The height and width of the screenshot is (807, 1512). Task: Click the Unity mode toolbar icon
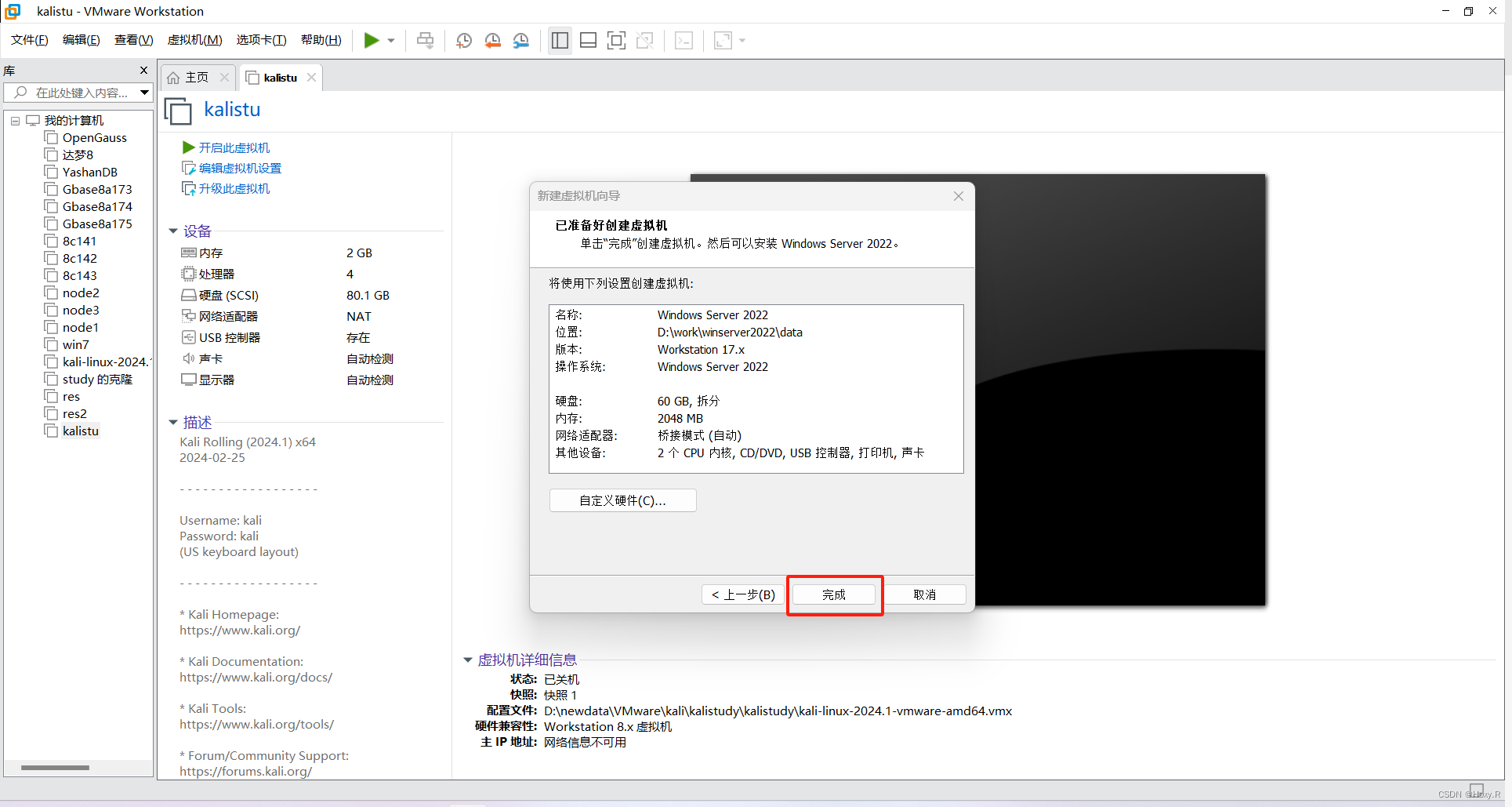pos(645,40)
